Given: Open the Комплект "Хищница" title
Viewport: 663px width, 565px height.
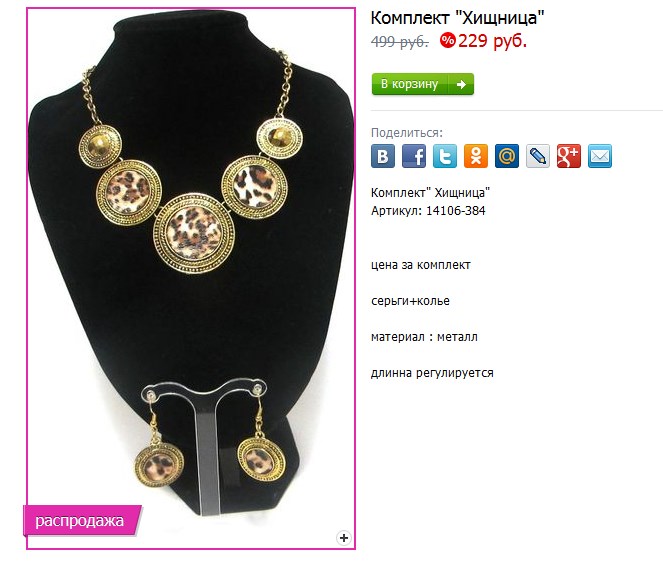Looking at the screenshot, I should [457, 18].
